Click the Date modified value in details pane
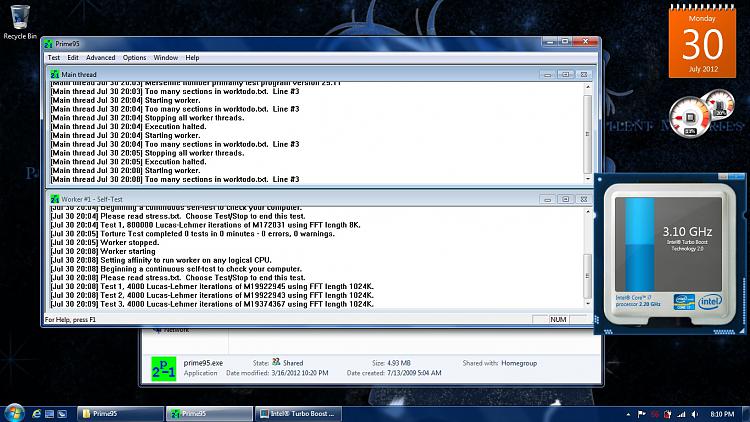The height and width of the screenshot is (422, 750). (300, 373)
